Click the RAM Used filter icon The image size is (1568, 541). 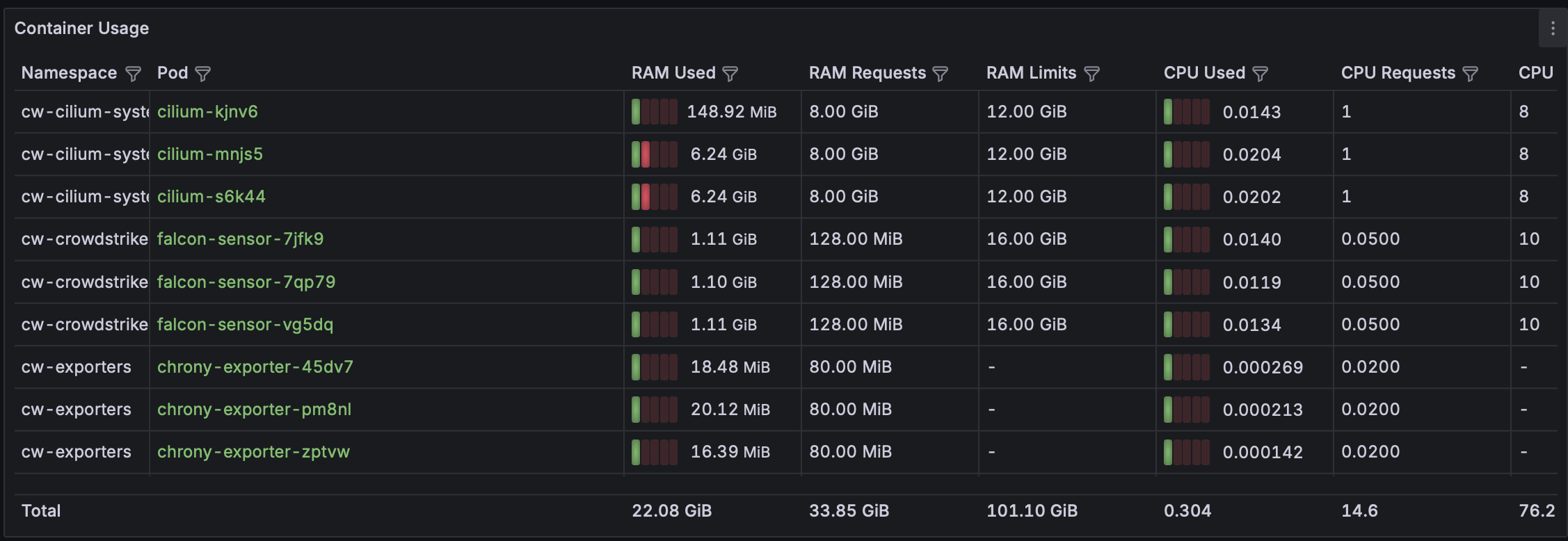point(730,74)
